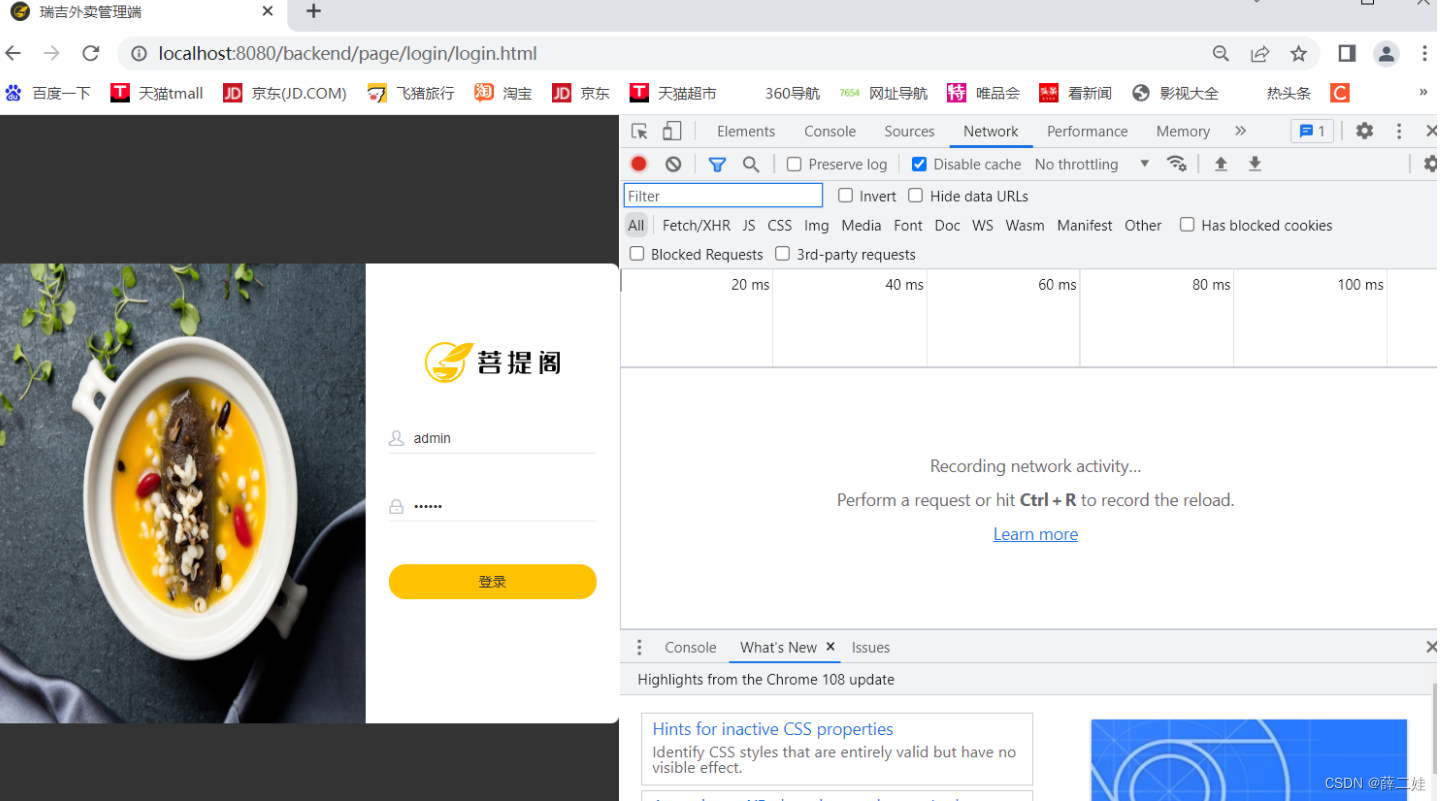Open the drawer three-dot menu
1441x801 pixels.
(x=639, y=647)
